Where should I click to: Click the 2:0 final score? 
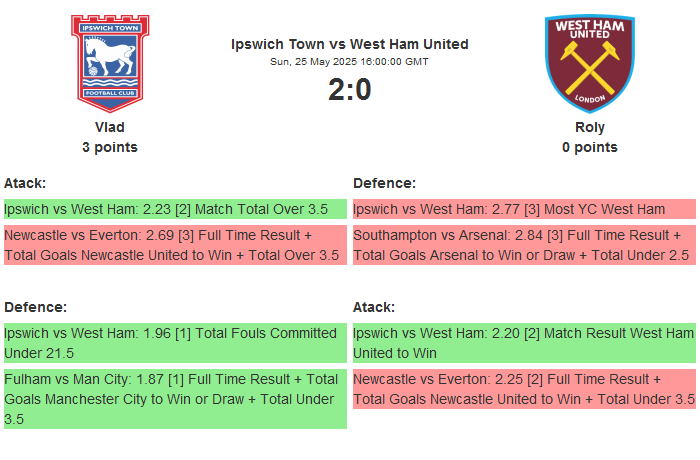[350, 90]
